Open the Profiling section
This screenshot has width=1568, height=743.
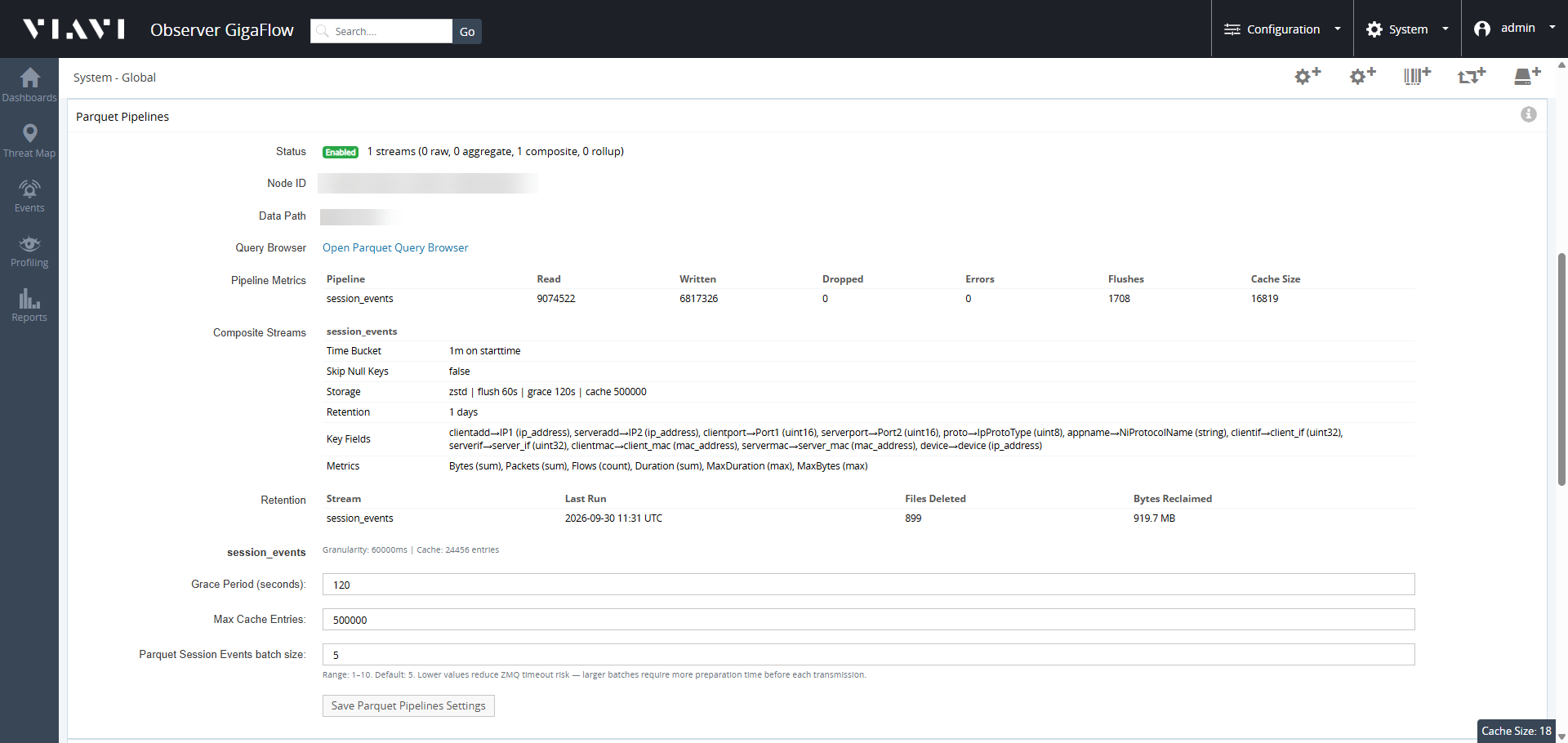29,251
